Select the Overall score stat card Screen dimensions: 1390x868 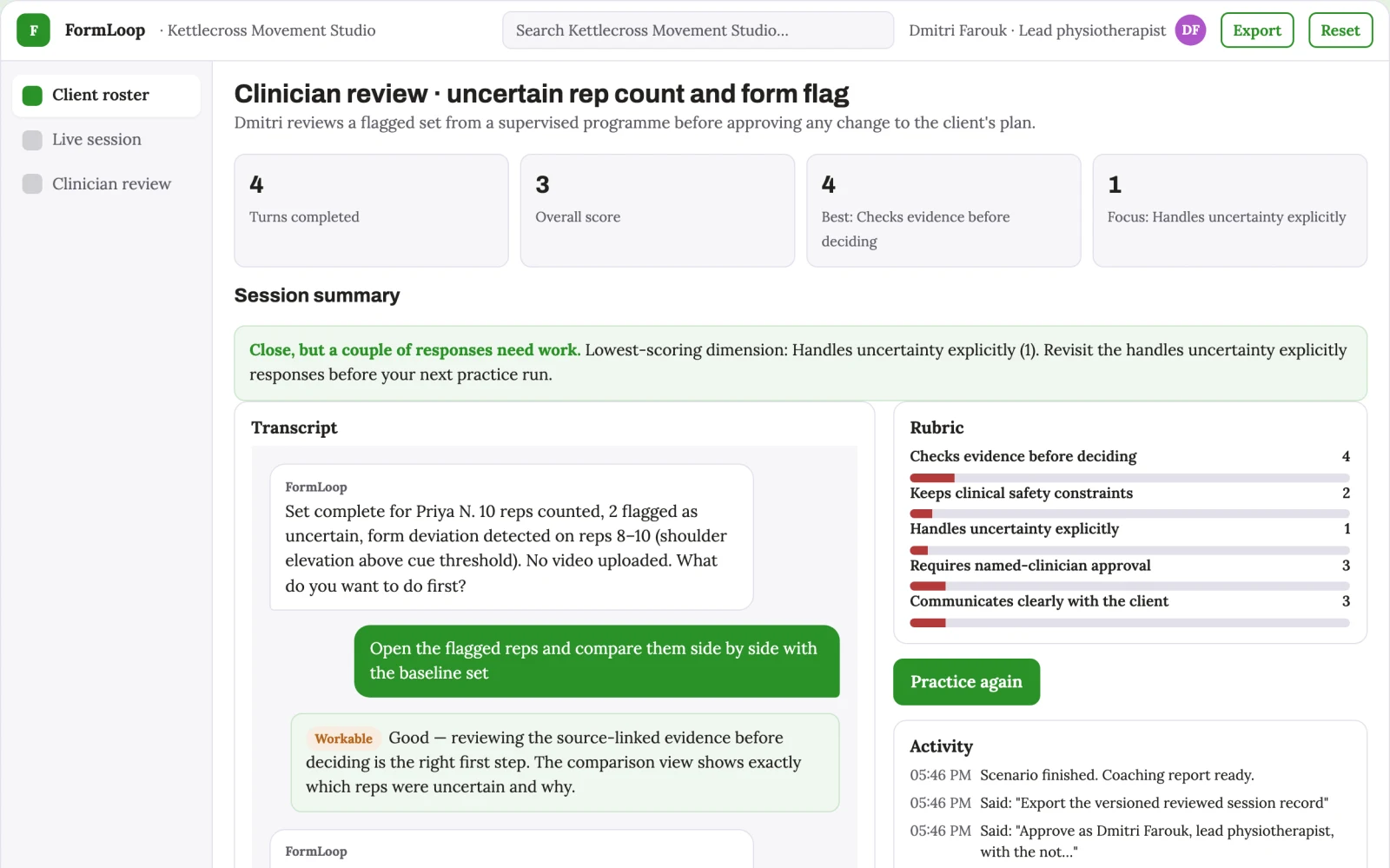[657, 210]
